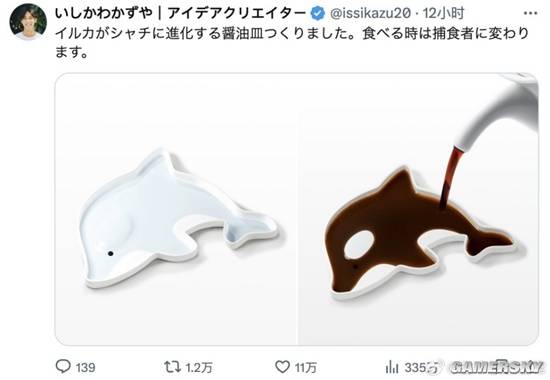Open the white dolphin dish photo

[x=176, y=209]
